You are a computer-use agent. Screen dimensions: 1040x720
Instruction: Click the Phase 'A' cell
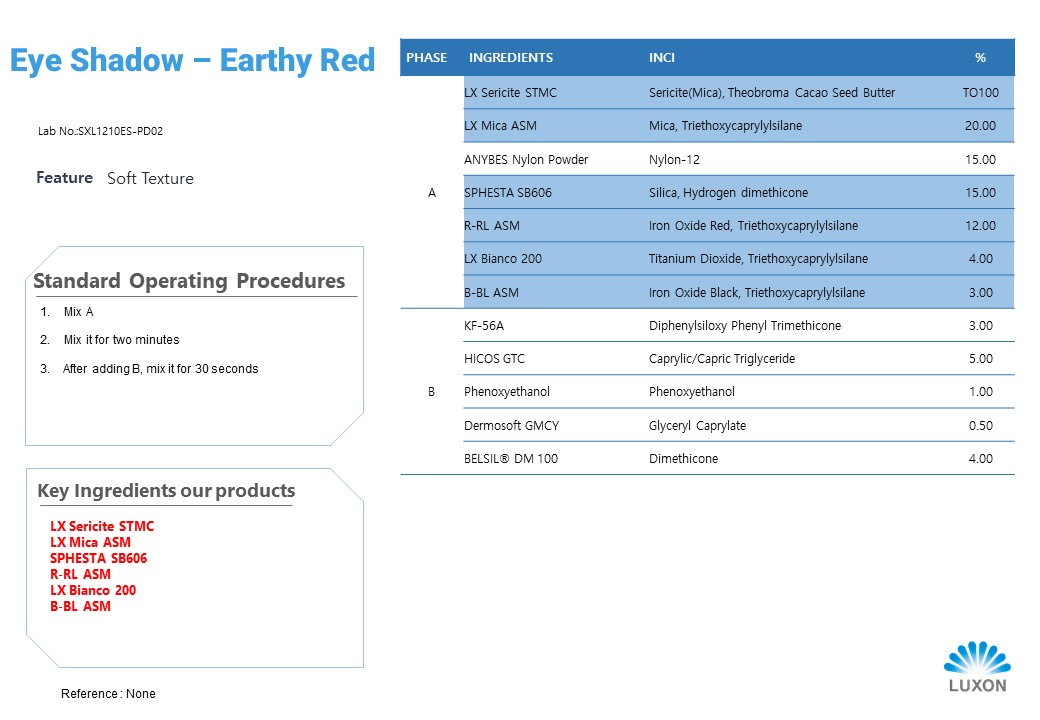click(432, 193)
